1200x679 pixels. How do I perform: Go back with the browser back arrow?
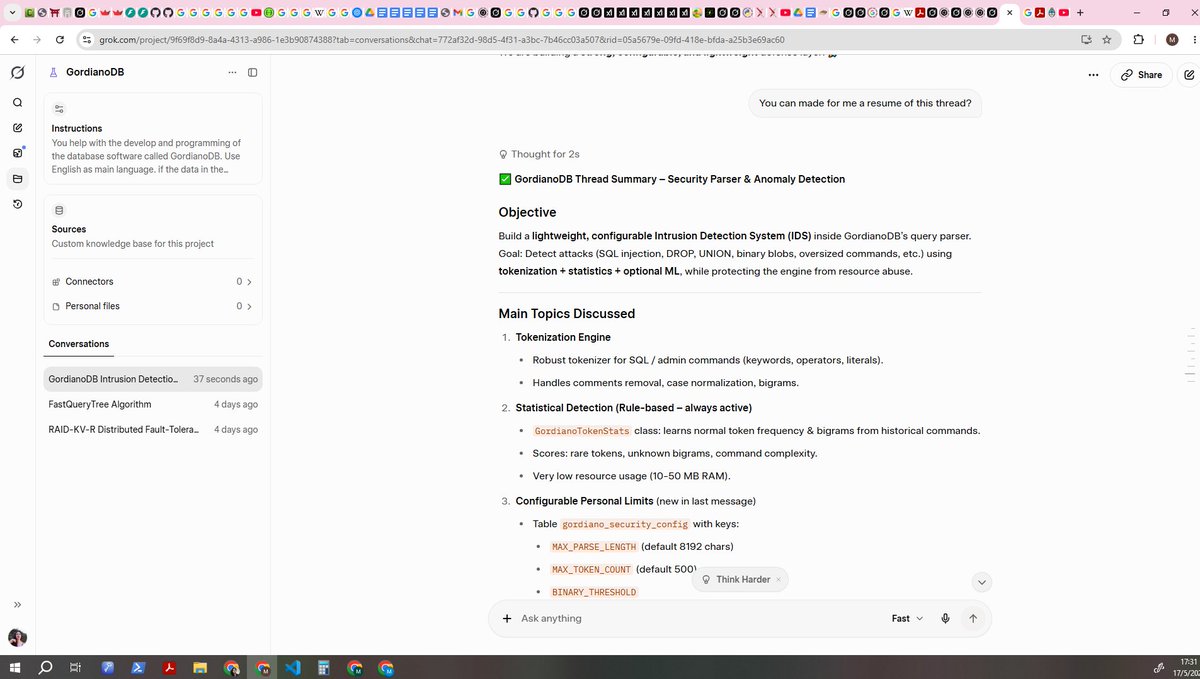[x=14, y=39]
